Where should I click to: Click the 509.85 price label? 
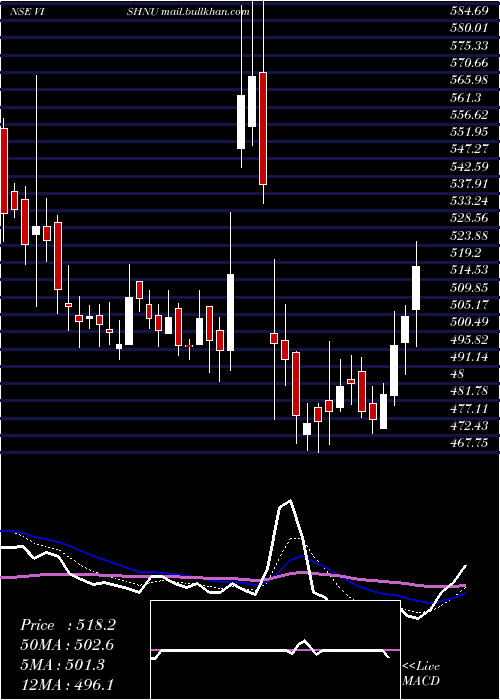click(468, 288)
